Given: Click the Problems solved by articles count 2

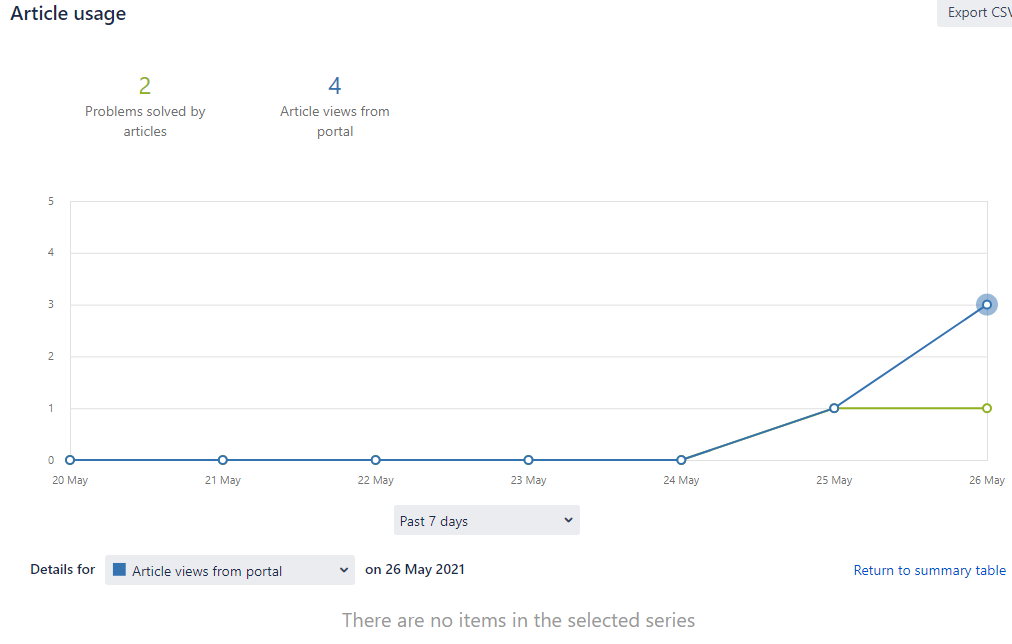Looking at the screenshot, I should pos(145,86).
